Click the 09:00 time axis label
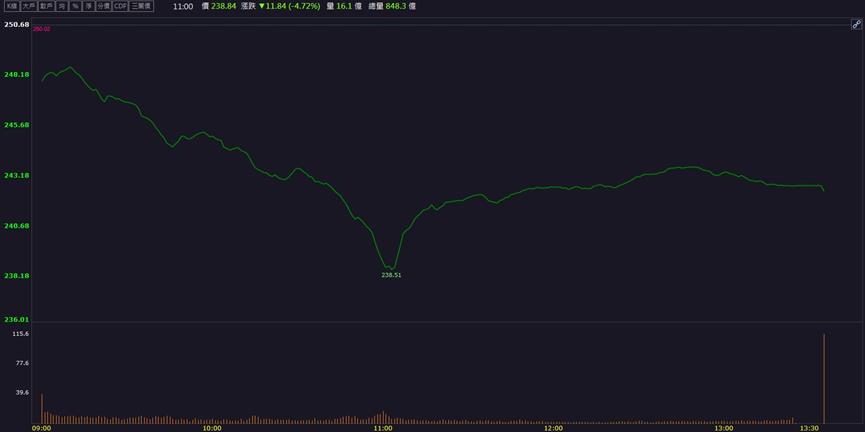The height and width of the screenshot is (432, 865). 42,428
